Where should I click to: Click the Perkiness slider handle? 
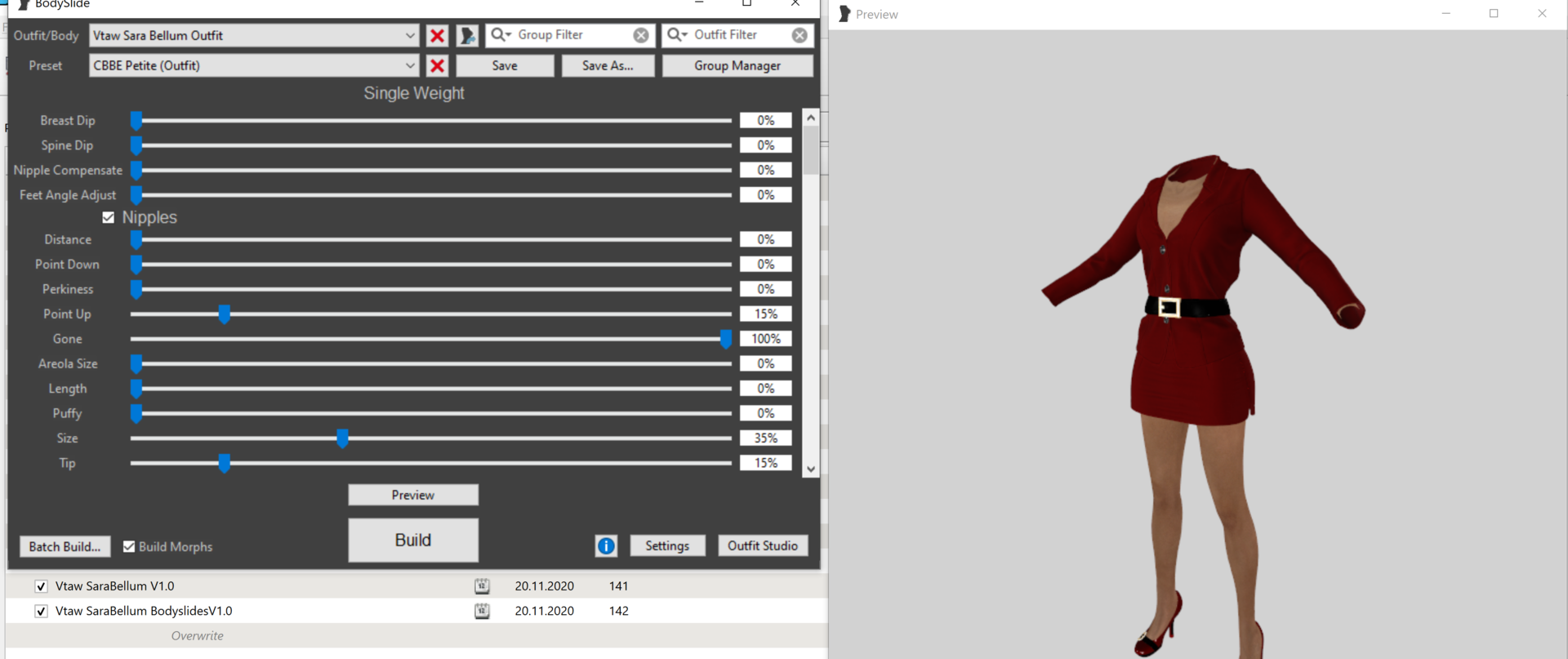(136, 290)
